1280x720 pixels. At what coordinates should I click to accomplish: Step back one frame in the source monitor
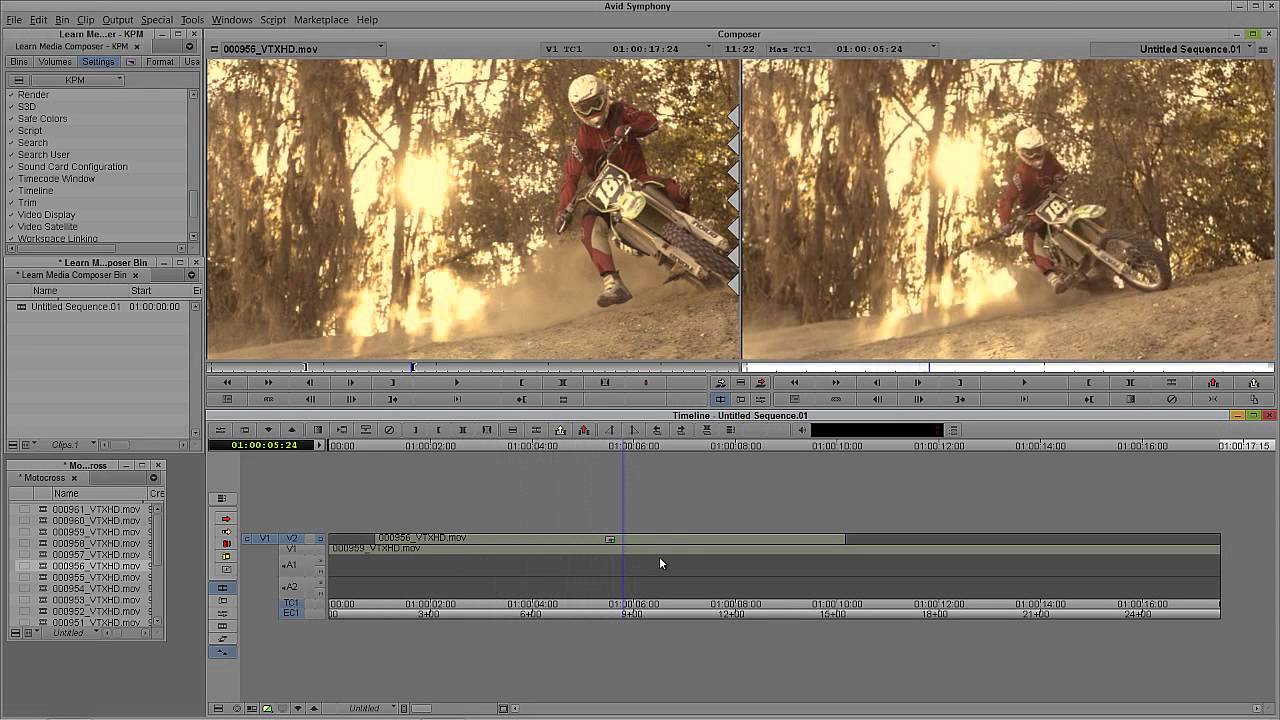[309, 382]
